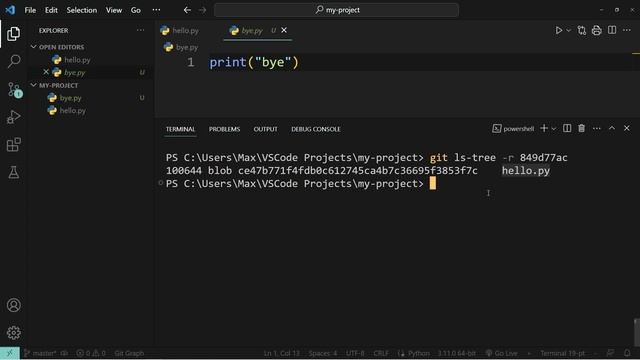Open the Explorer view in activity bar

13,33
